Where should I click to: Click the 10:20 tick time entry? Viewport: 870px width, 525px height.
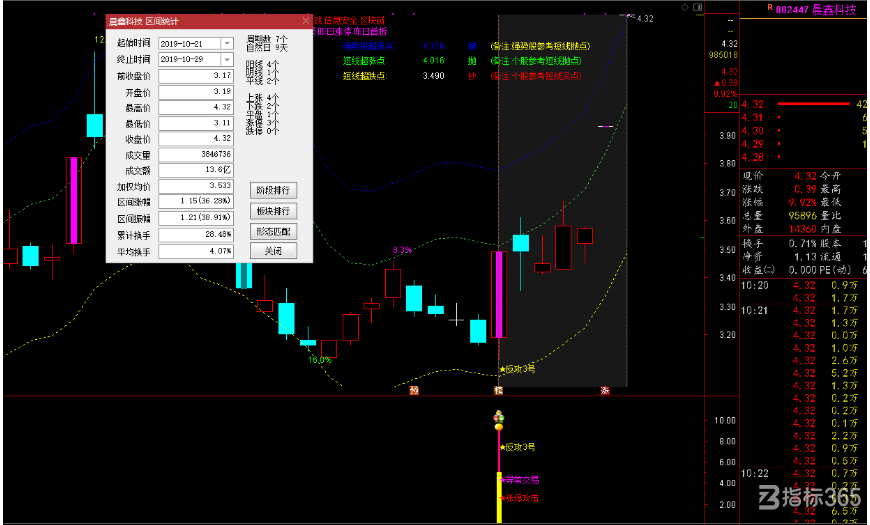pos(755,286)
